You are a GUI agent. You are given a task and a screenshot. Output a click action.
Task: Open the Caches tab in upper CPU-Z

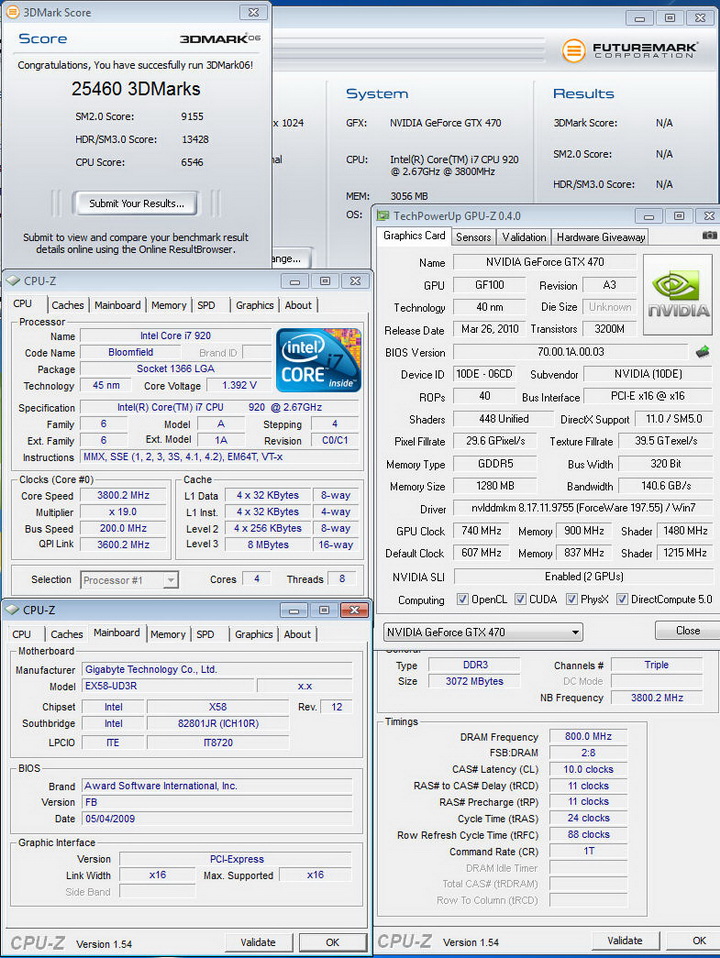[x=67, y=305]
